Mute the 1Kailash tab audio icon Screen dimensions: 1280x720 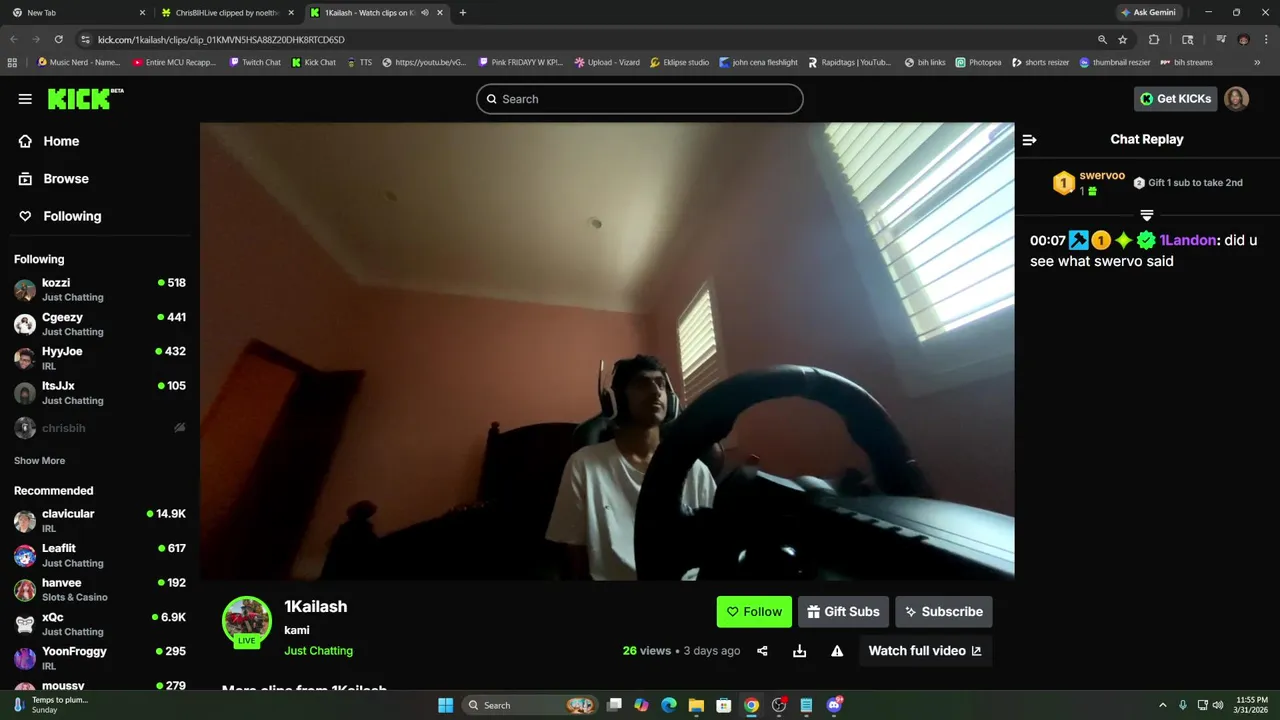click(x=424, y=13)
